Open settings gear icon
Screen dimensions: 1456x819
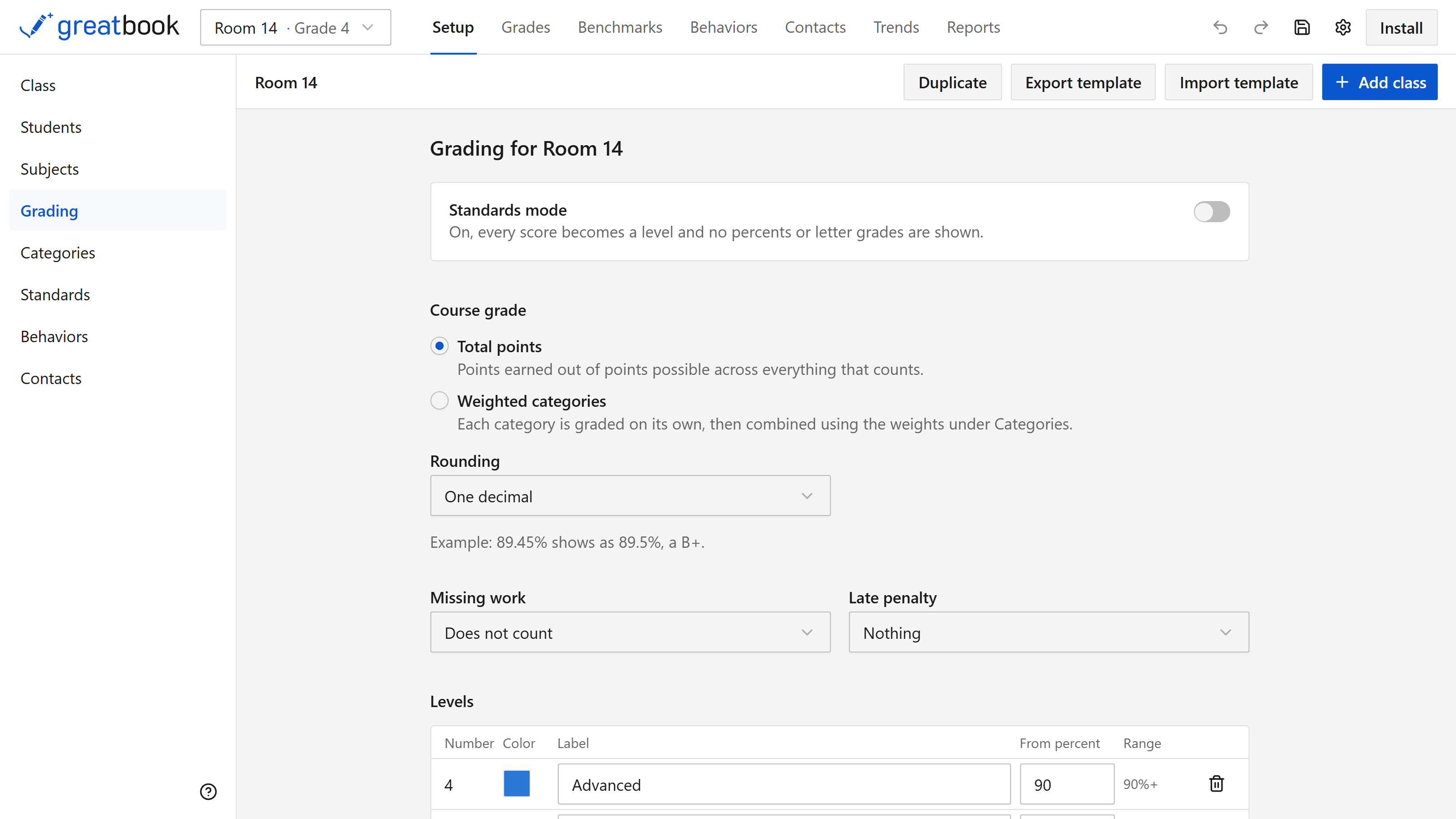[x=1343, y=27]
